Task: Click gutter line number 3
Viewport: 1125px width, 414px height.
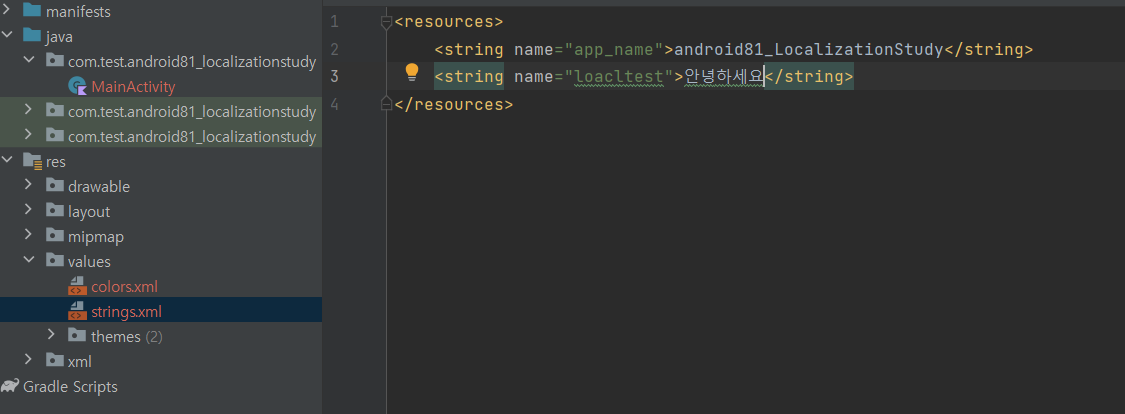Action: click(x=334, y=76)
